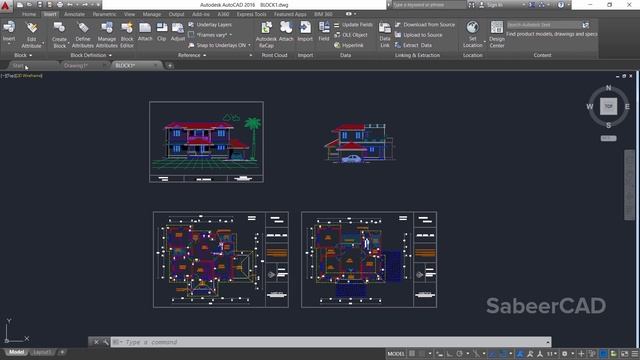Screen dimensions: 640x360
Task: Click the Set Location globe icon
Action: pyautogui.click(x=472, y=27)
